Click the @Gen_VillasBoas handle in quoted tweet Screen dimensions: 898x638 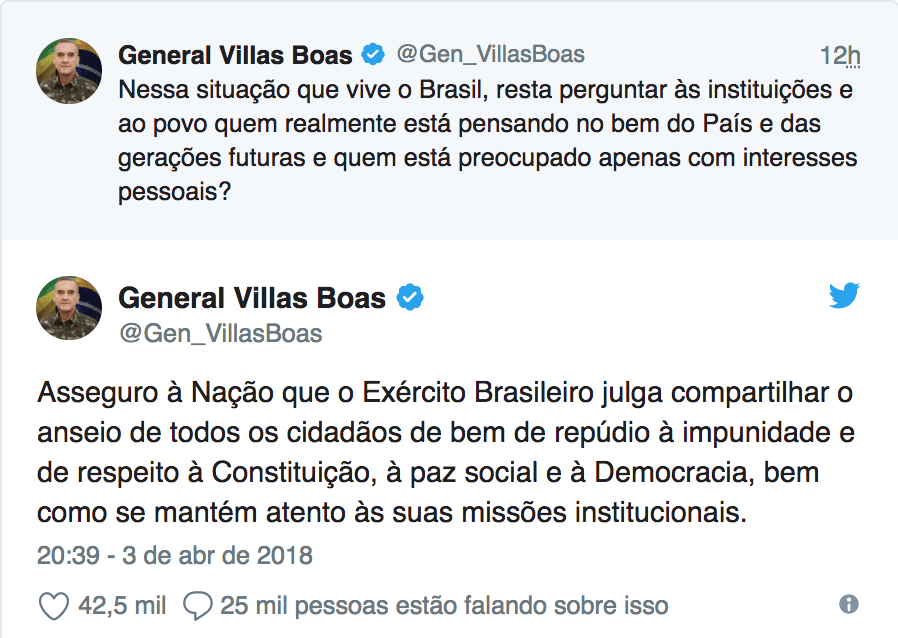pyautogui.click(x=490, y=54)
